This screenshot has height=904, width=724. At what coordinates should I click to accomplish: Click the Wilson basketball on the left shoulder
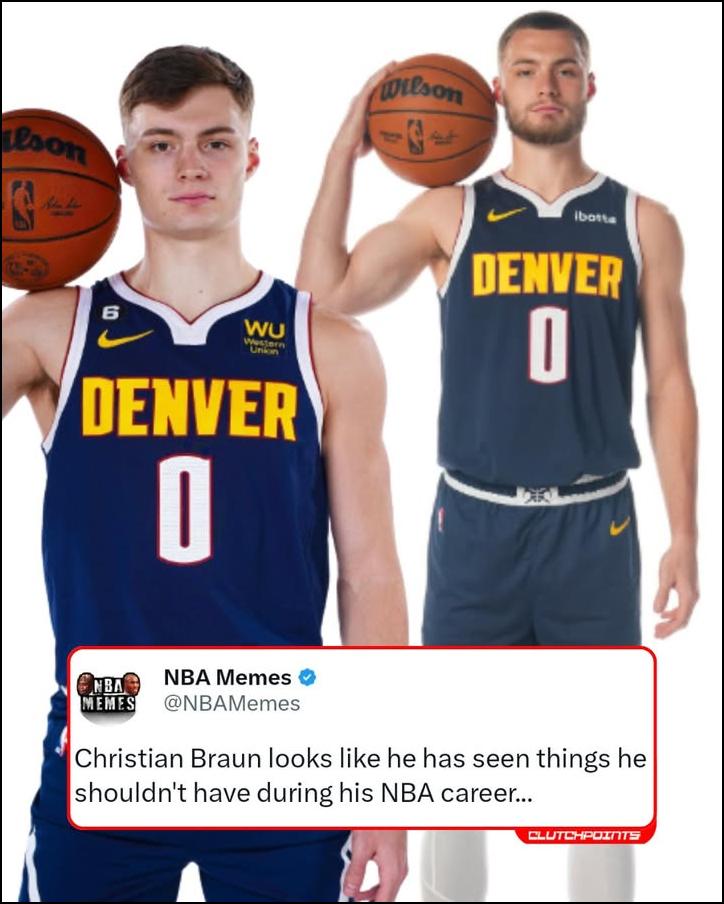pyautogui.click(x=60, y=199)
